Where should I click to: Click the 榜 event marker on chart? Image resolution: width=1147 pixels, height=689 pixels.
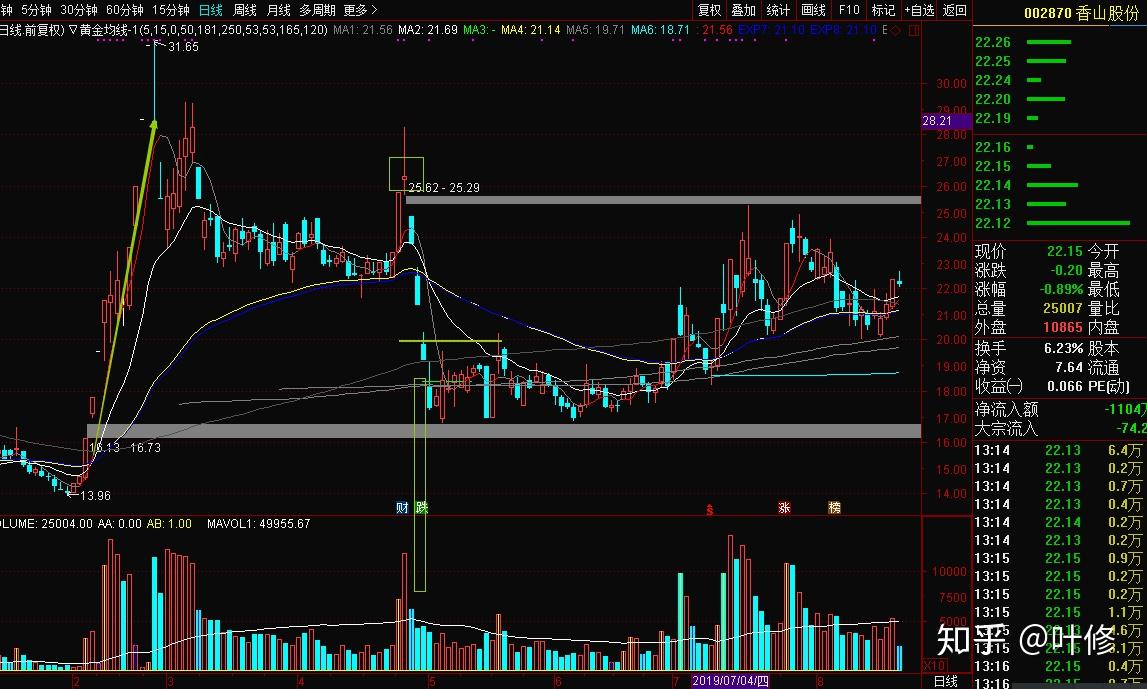click(834, 508)
